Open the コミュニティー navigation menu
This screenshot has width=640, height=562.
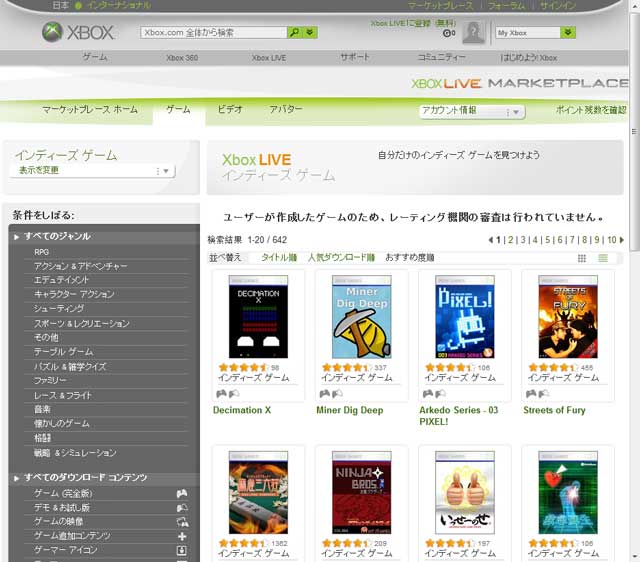pyautogui.click(x=441, y=57)
